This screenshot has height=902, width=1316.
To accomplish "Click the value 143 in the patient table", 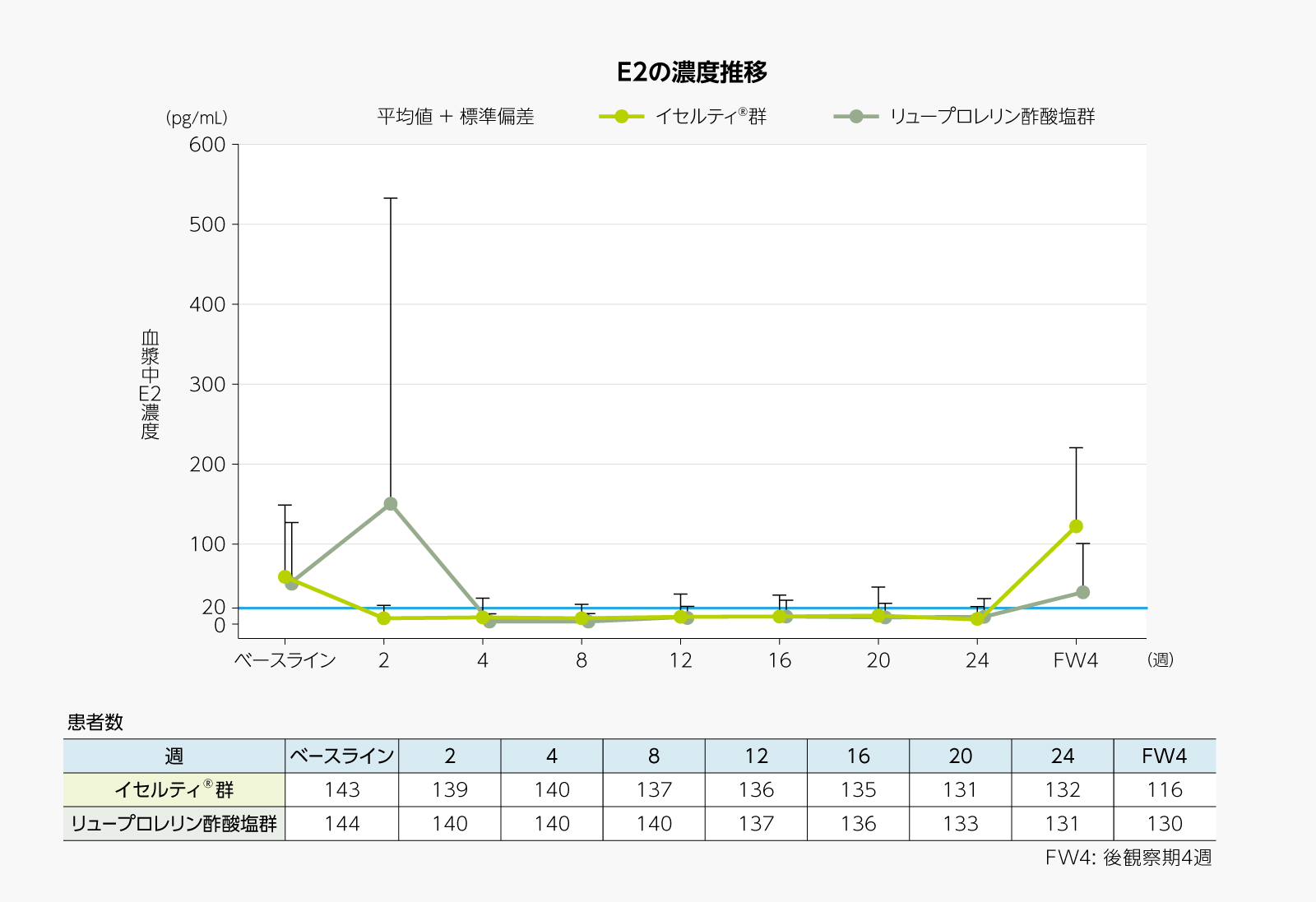I will pyautogui.click(x=341, y=789).
